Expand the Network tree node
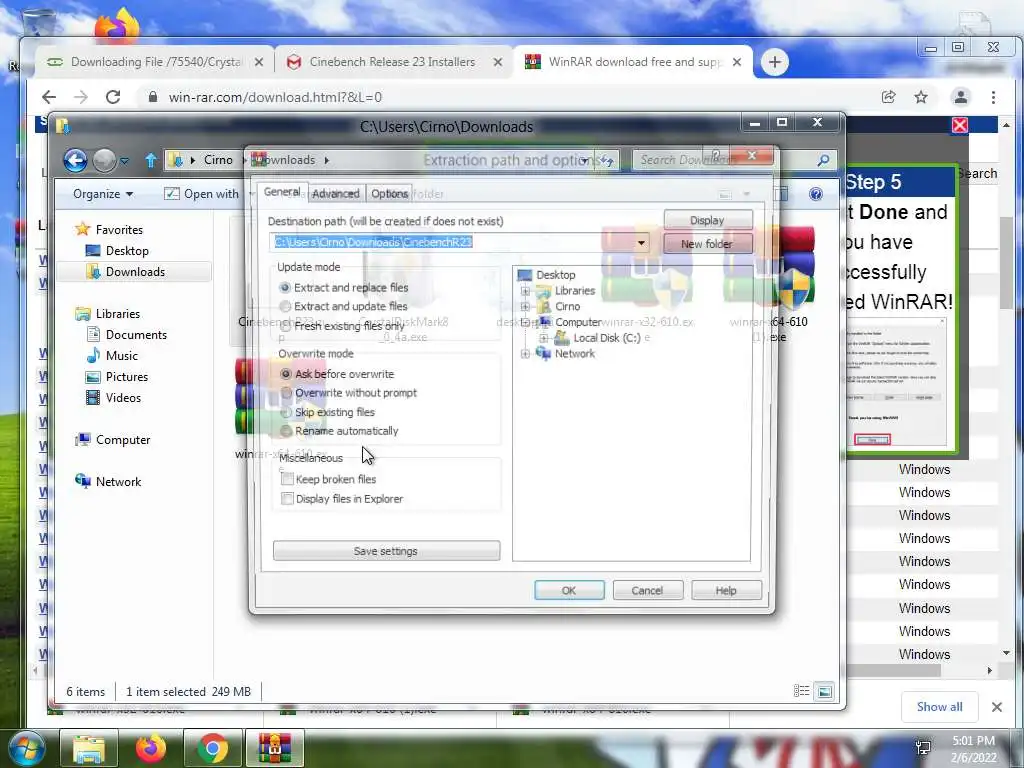This screenshot has height=768, width=1024. point(525,353)
